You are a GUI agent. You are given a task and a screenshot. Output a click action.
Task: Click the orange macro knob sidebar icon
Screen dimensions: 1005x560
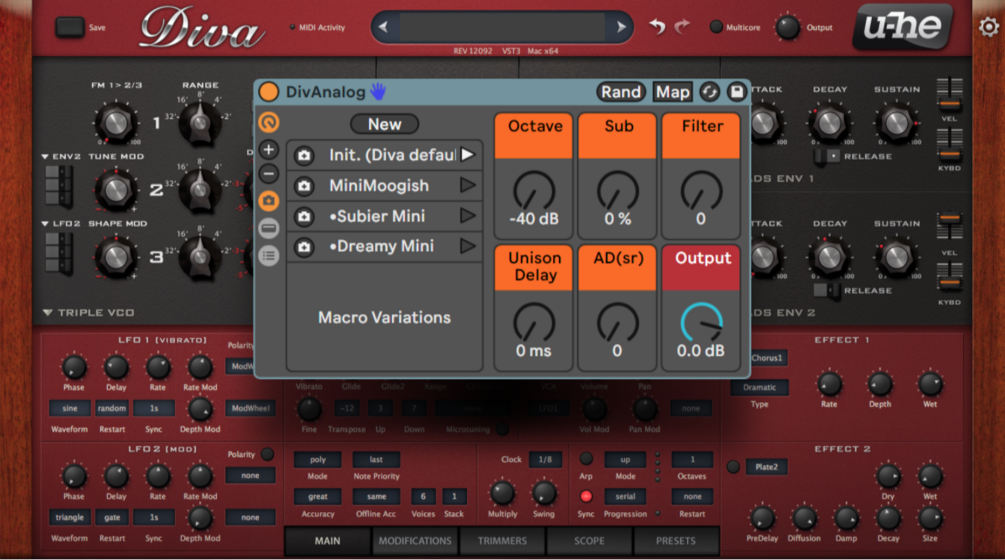[x=269, y=122]
